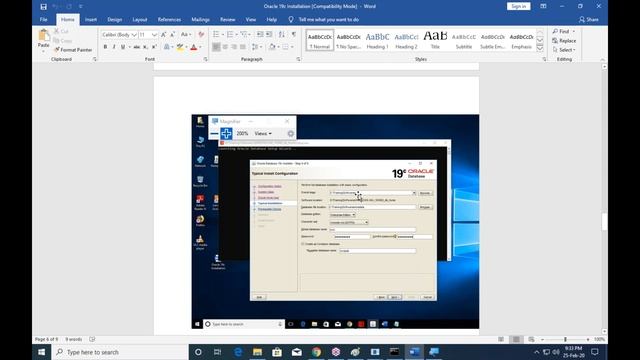Apply the Heading 1 style

coord(378,40)
